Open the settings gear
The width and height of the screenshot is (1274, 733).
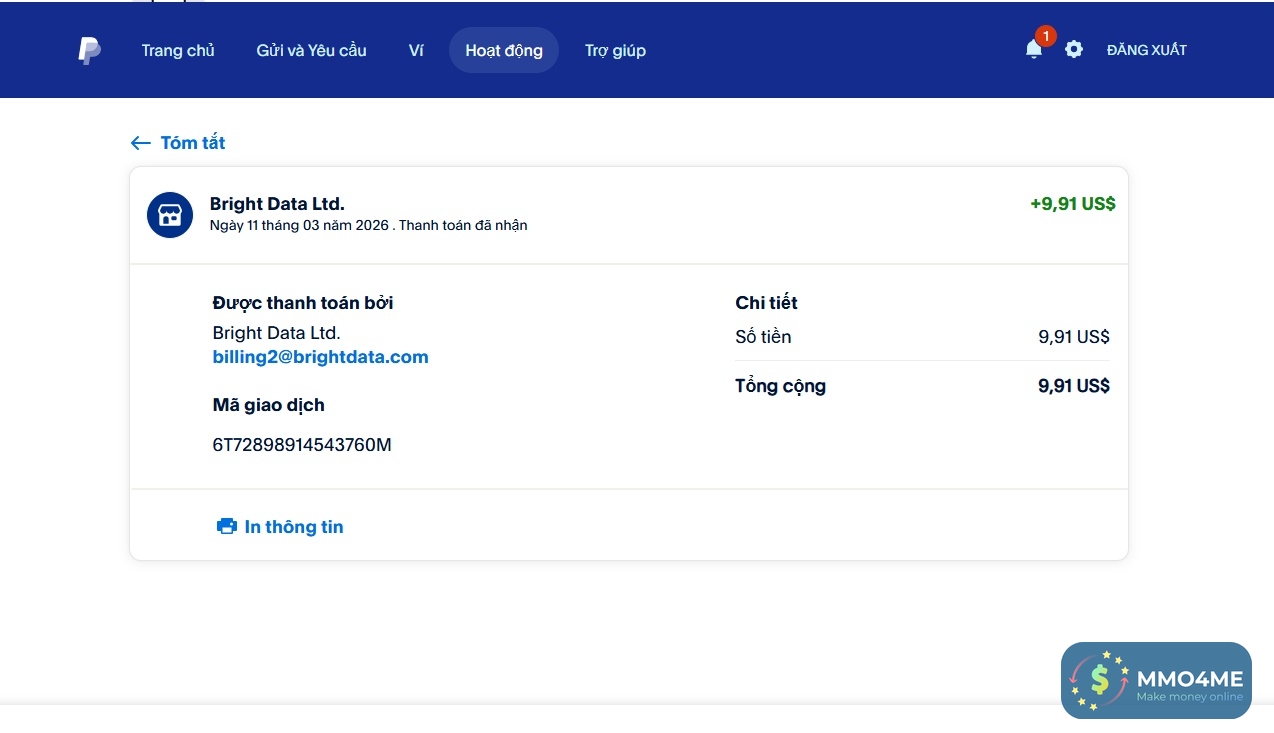point(1074,49)
